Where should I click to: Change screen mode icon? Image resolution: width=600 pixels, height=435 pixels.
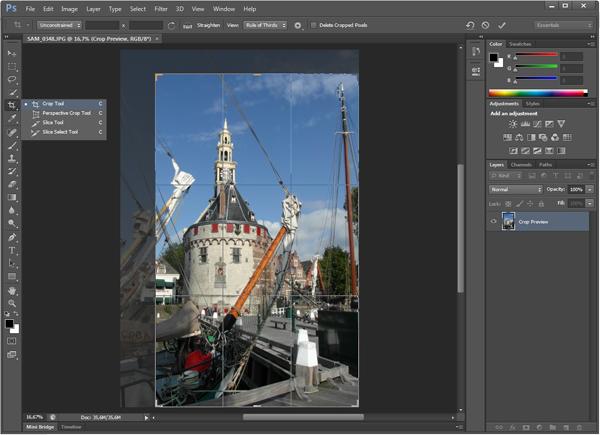tap(11, 355)
